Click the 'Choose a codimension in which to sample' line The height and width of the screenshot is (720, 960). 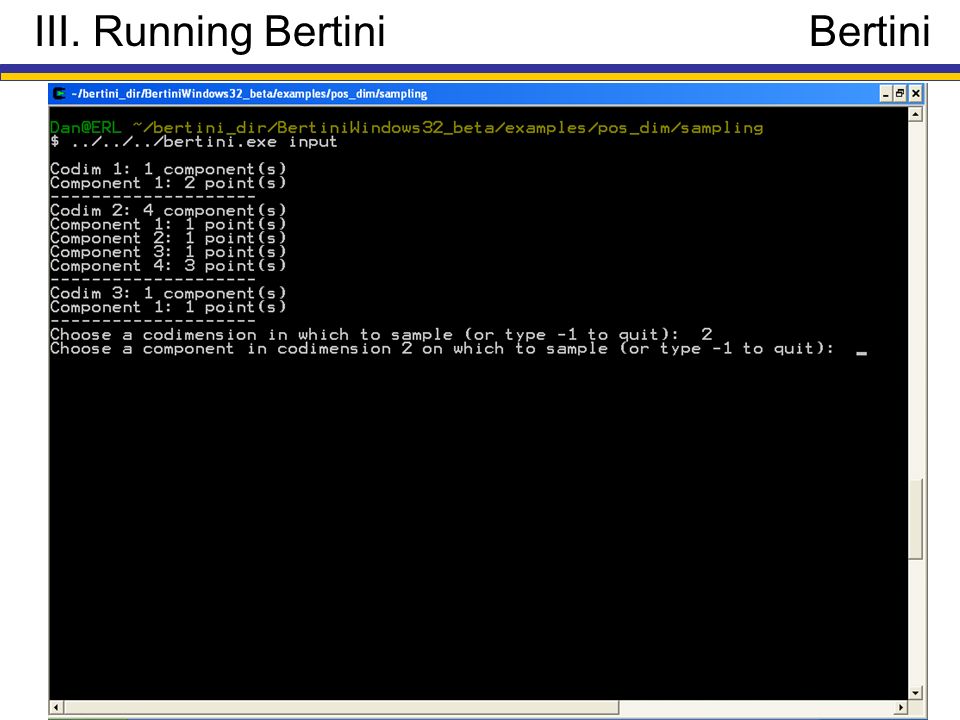pos(381,335)
